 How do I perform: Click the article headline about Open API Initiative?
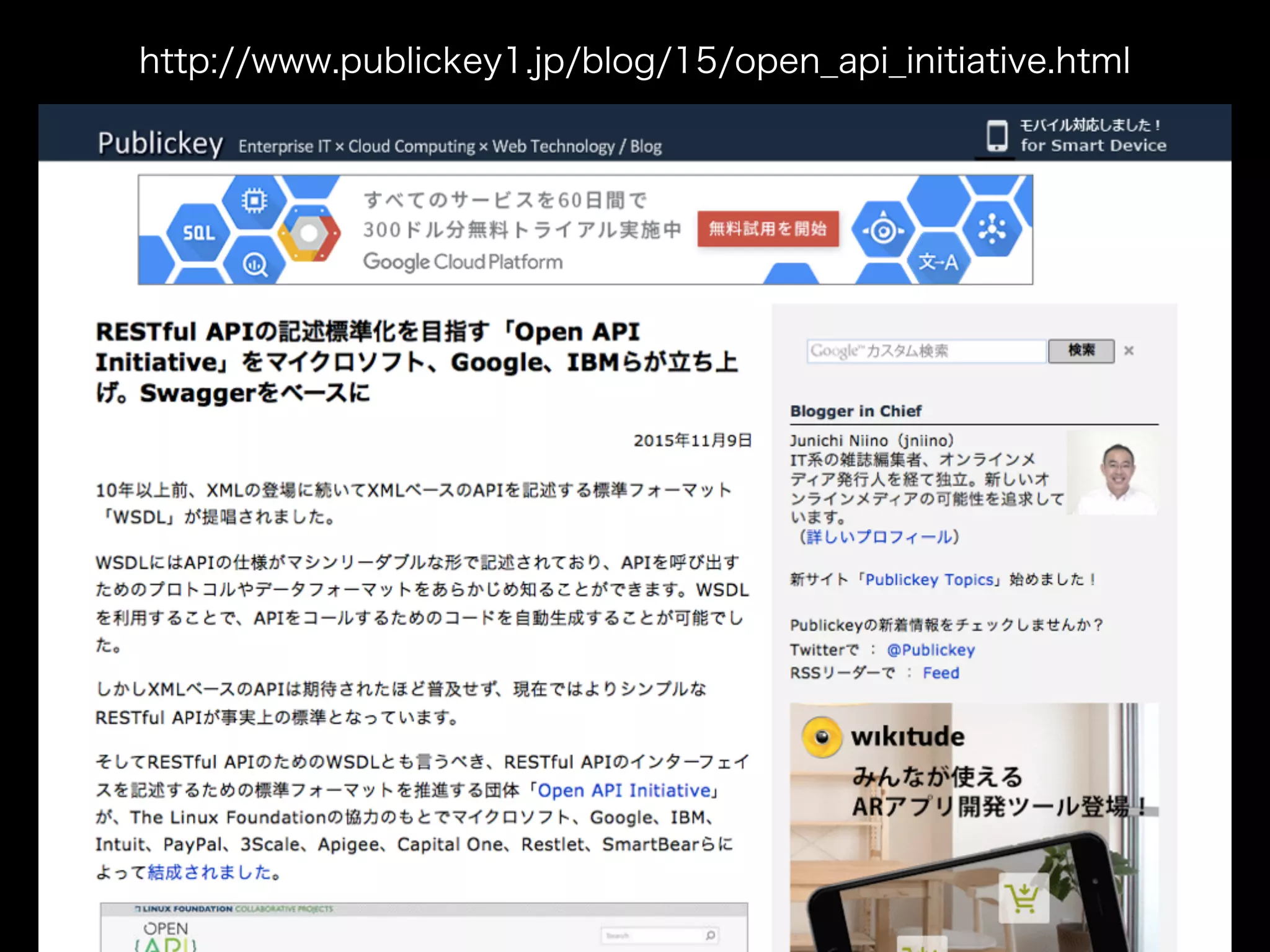417,362
